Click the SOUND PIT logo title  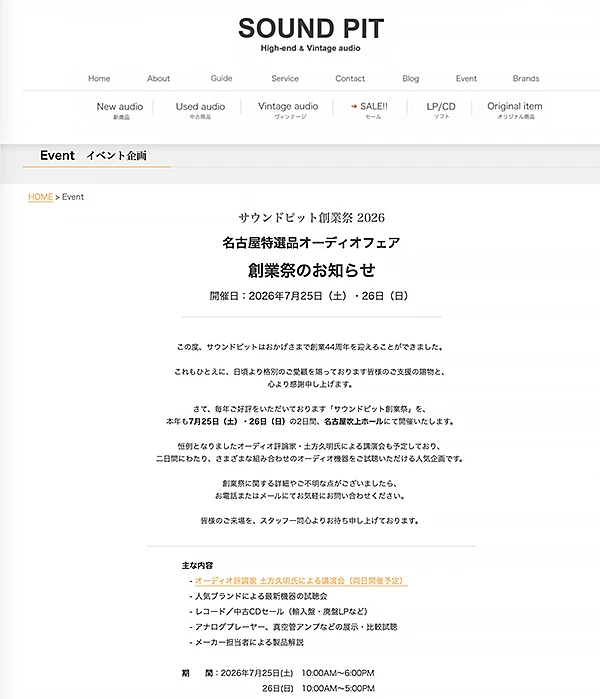tap(311, 28)
